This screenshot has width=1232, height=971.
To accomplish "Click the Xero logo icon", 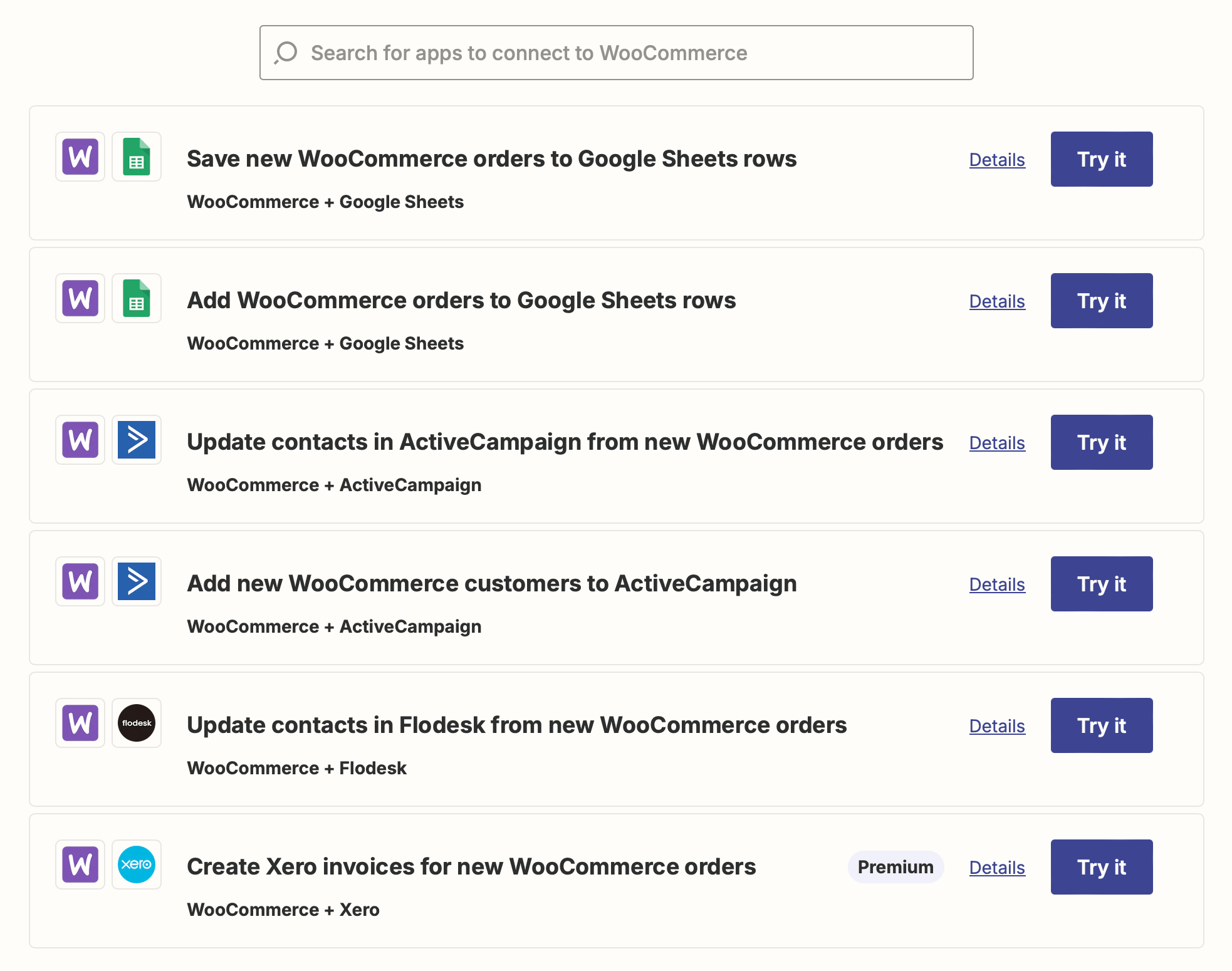I will point(137,865).
